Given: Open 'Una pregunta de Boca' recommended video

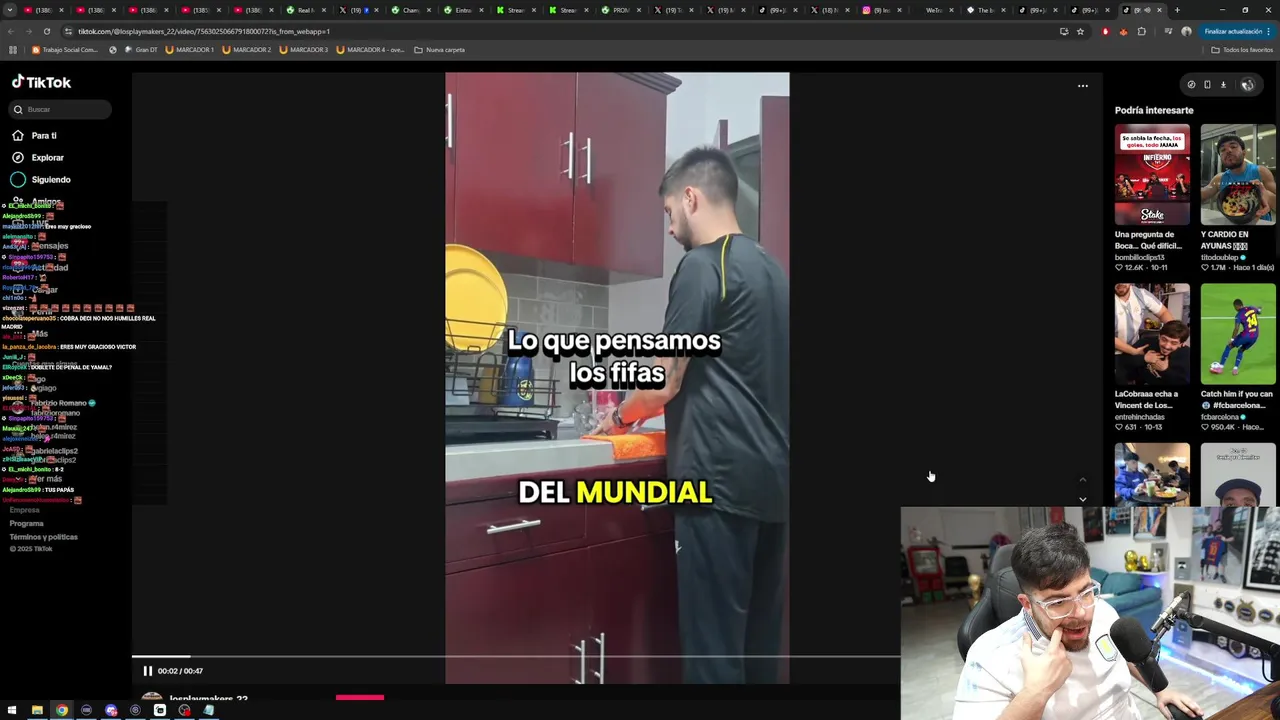Looking at the screenshot, I should click(1152, 174).
